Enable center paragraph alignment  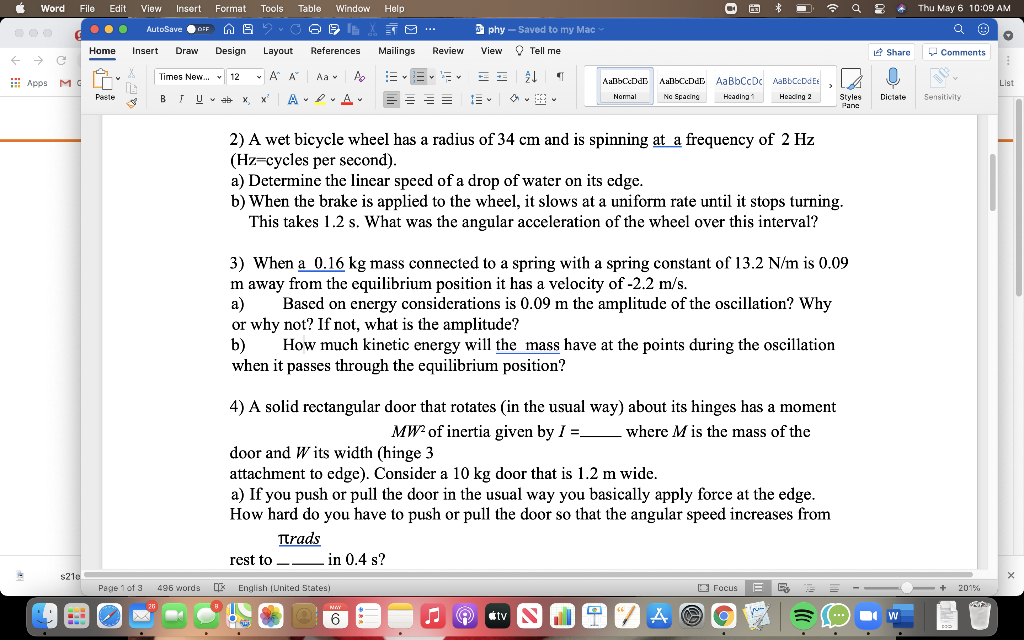point(409,99)
